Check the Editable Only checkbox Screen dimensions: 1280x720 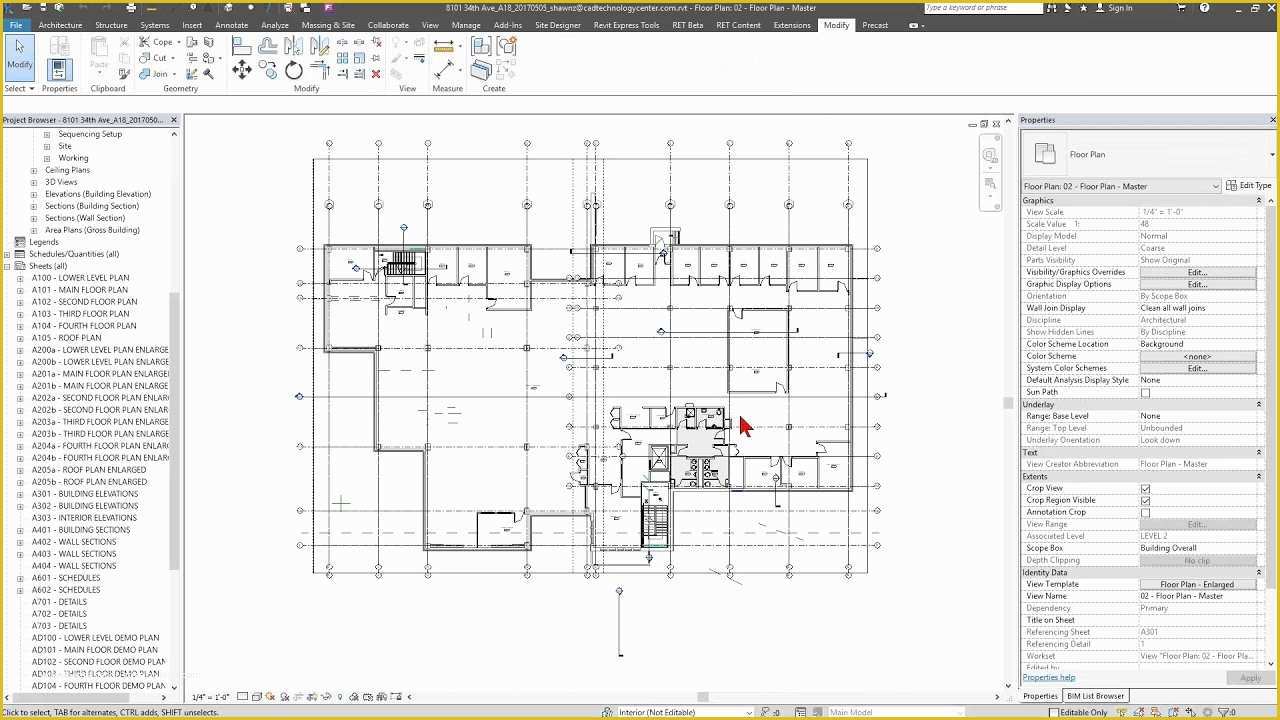pos(1054,712)
